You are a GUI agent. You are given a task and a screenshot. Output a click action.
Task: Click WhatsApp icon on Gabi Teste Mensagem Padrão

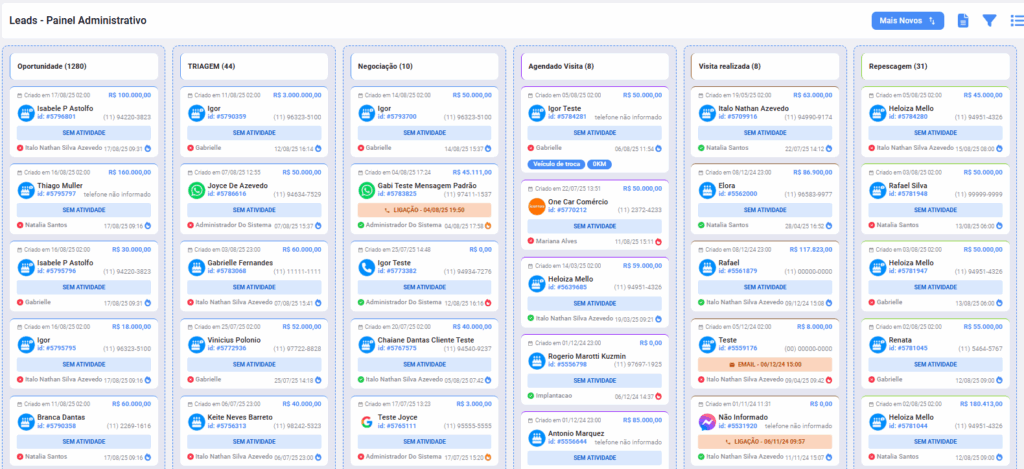coord(367,190)
